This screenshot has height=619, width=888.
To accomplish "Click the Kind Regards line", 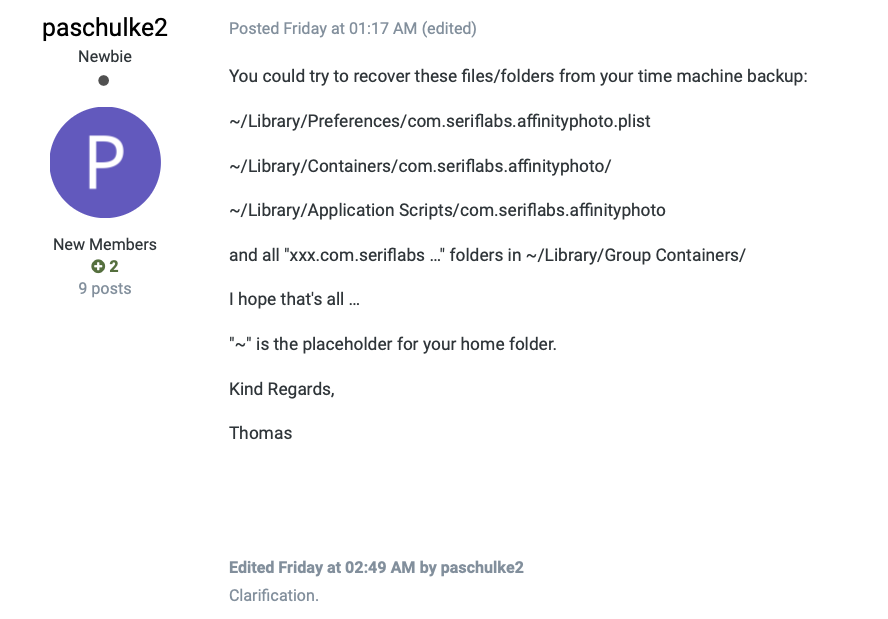I will pos(281,389).
